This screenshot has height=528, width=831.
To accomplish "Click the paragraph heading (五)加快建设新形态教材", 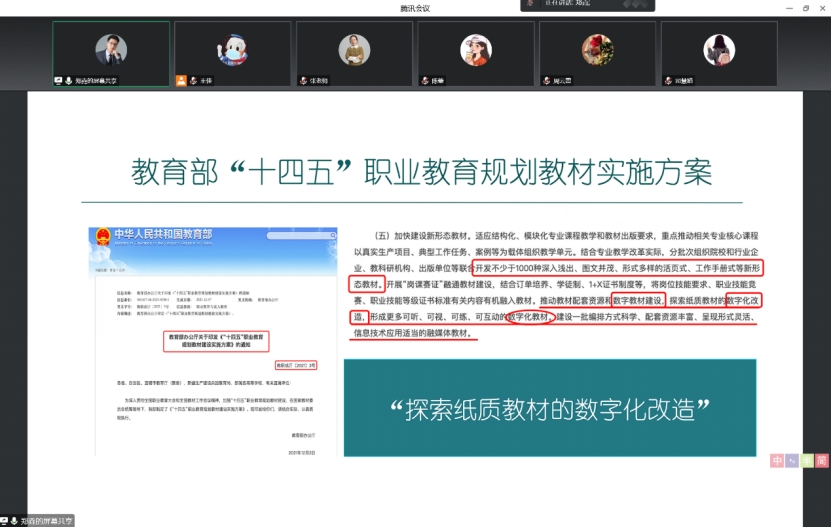I will tap(421, 235).
